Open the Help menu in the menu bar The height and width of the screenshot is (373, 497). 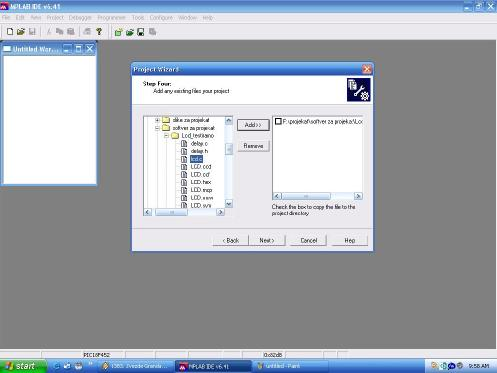click(207, 18)
